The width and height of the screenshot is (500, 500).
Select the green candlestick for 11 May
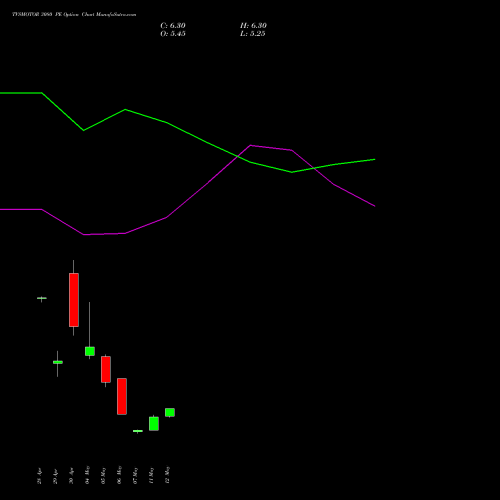click(x=154, y=424)
